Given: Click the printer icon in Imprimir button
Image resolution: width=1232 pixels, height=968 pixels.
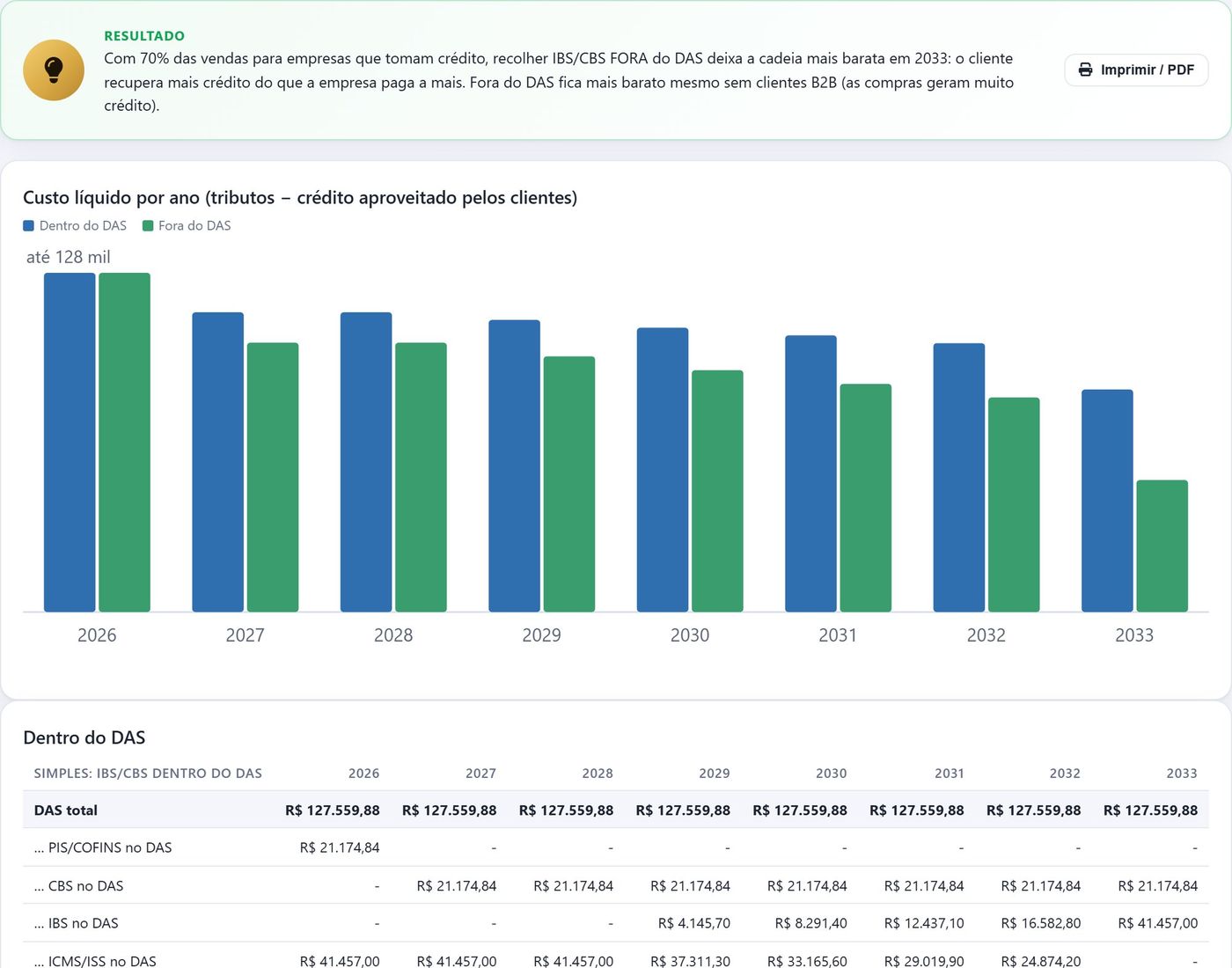Looking at the screenshot, I should 1086,70.
